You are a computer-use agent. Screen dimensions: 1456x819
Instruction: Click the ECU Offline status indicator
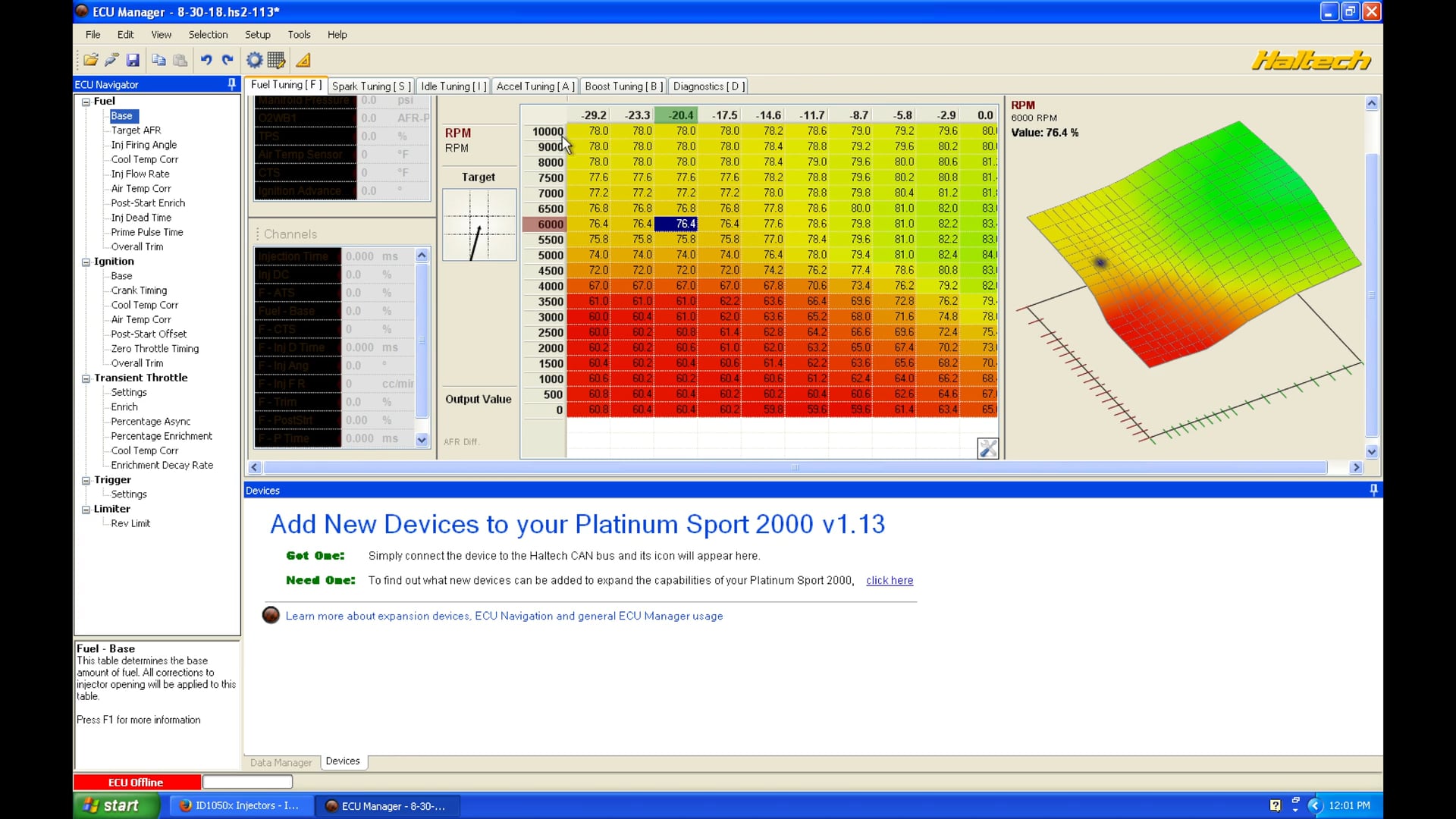click(136, 782)
